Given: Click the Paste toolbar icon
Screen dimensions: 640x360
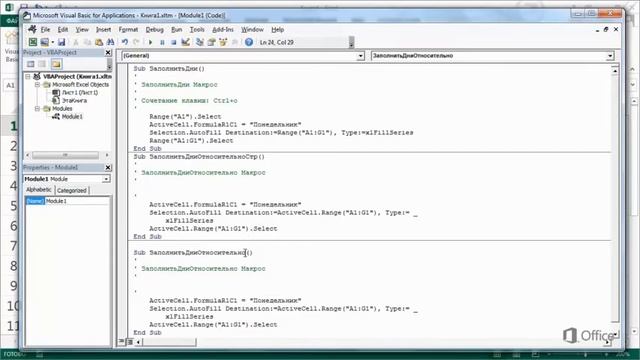Looking at the screenshot, I should click(99, 42).
